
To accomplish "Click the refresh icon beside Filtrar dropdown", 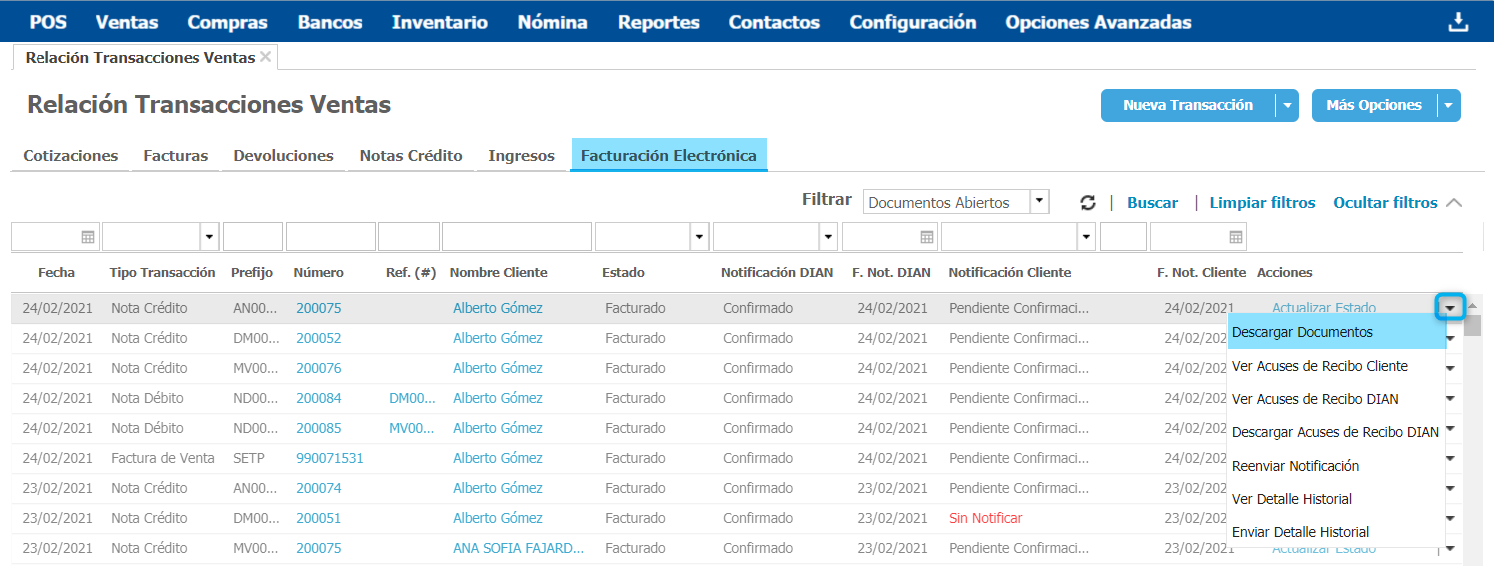I will click(x=1088, y=203).
